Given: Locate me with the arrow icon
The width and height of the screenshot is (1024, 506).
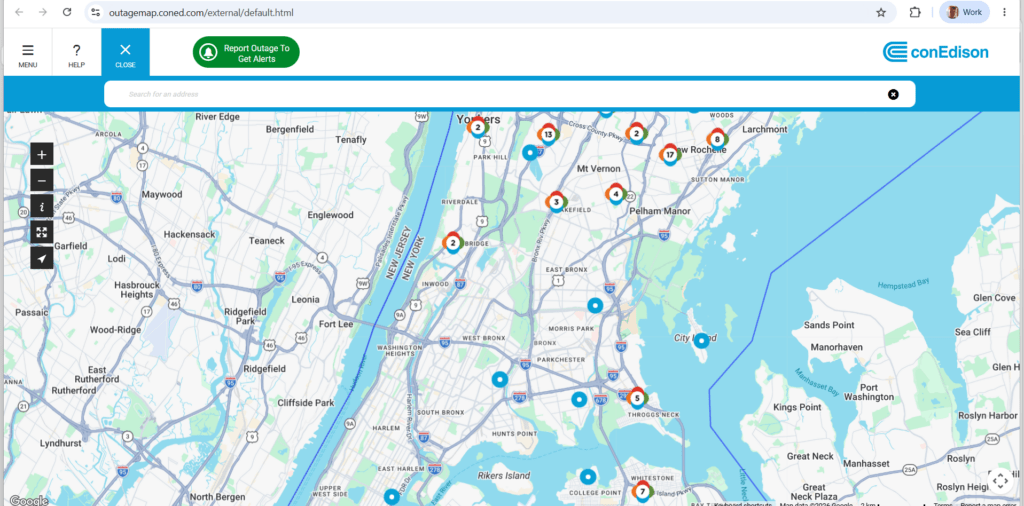Looking at the screenshot, I should pos(42,258).
